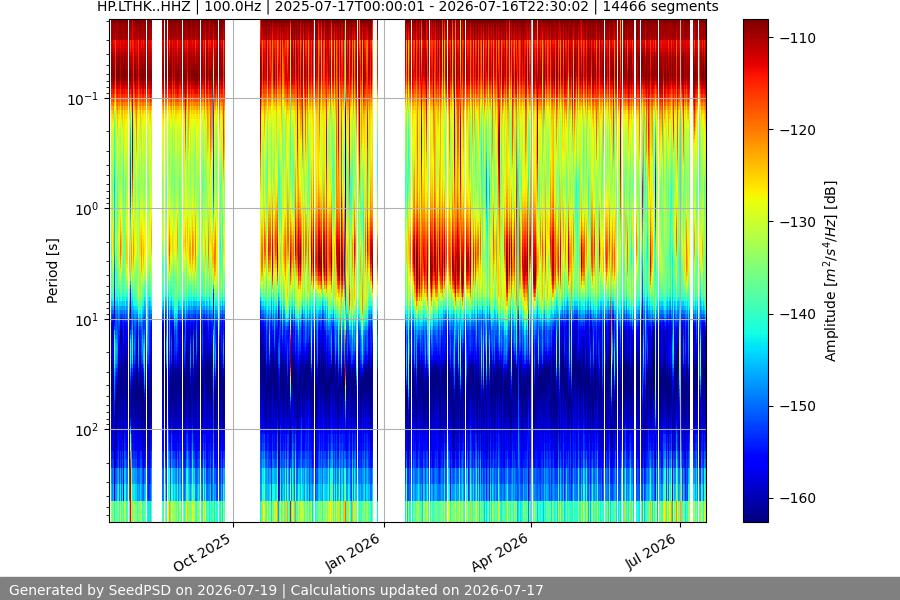Click the end time '2026-07-16T22:30:02' in title
Viewport: 900px width, 600px height.
(513, 7)
